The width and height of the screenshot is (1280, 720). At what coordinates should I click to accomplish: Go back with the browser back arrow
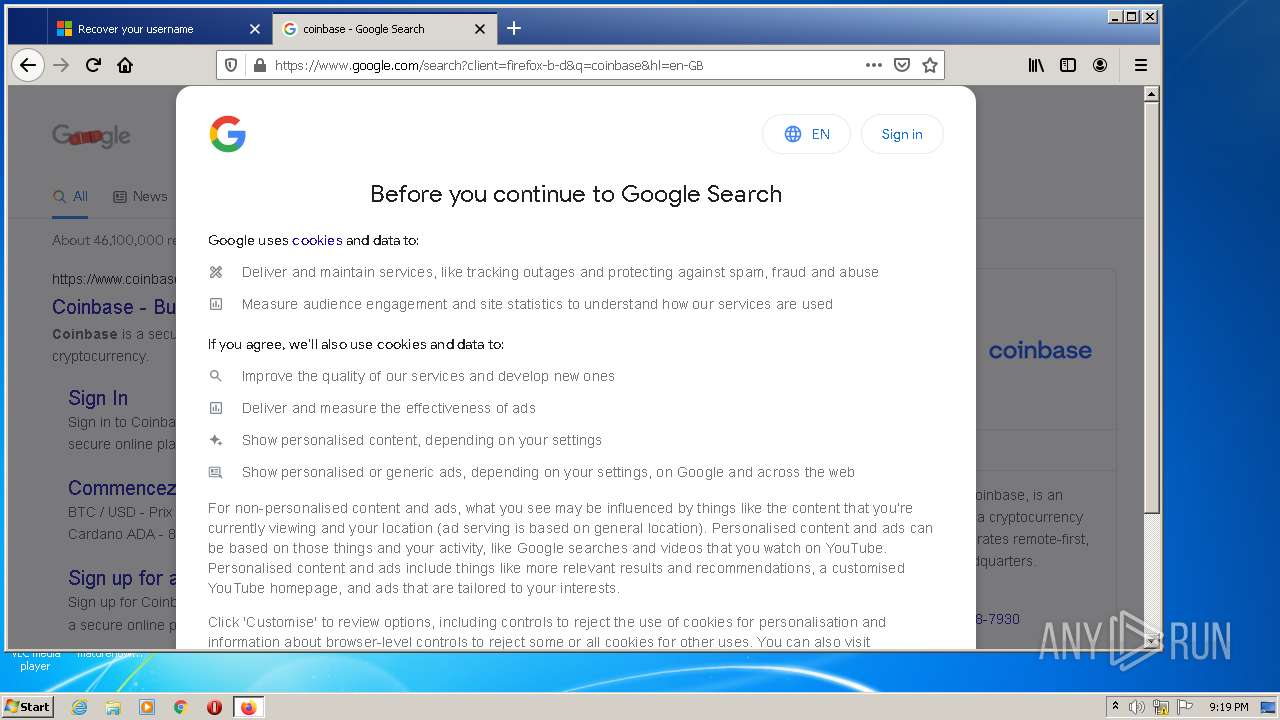[28, 65]
